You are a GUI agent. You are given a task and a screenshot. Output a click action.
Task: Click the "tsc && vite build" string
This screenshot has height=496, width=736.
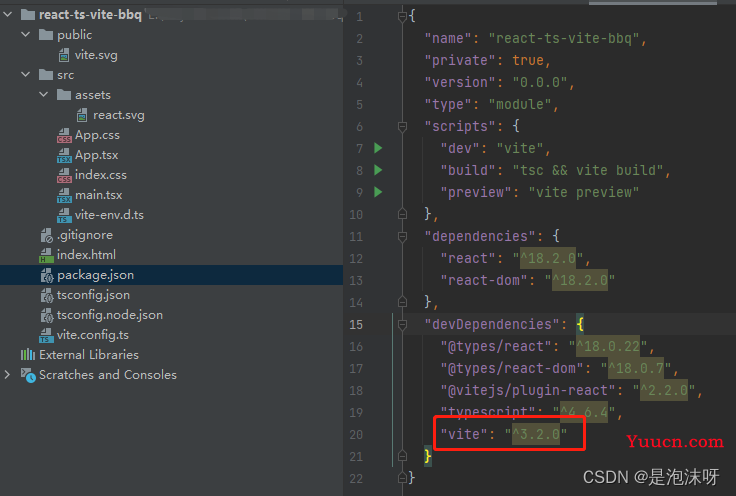(588, 170)
